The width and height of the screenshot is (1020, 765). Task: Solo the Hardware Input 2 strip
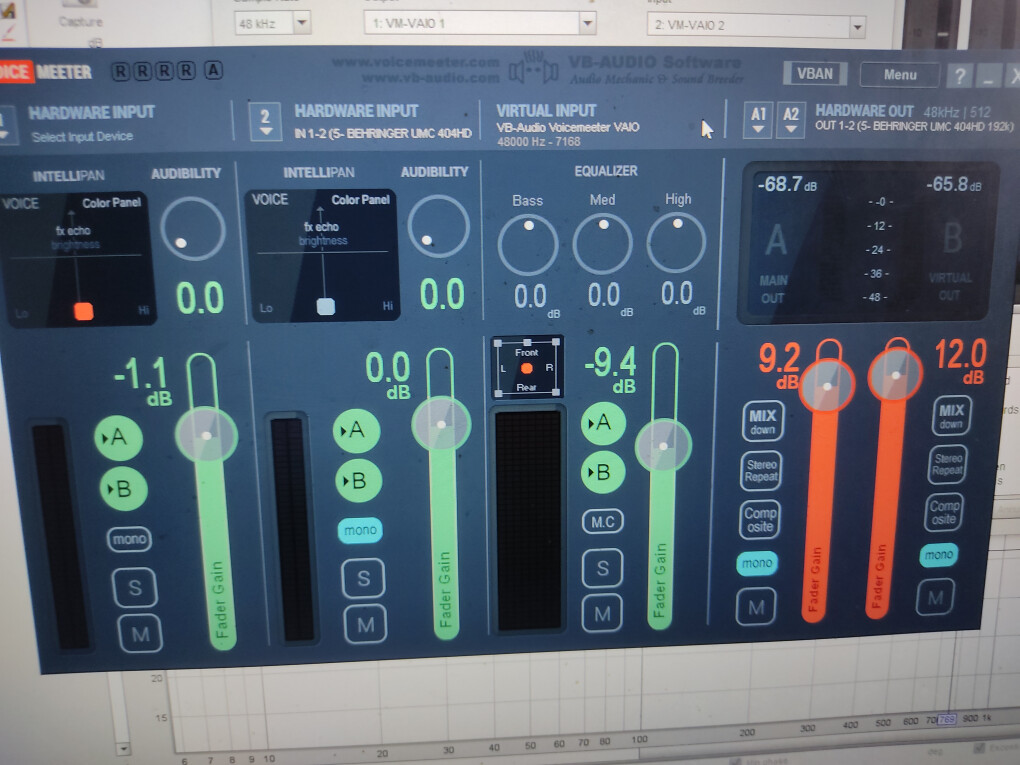[364, 578]
